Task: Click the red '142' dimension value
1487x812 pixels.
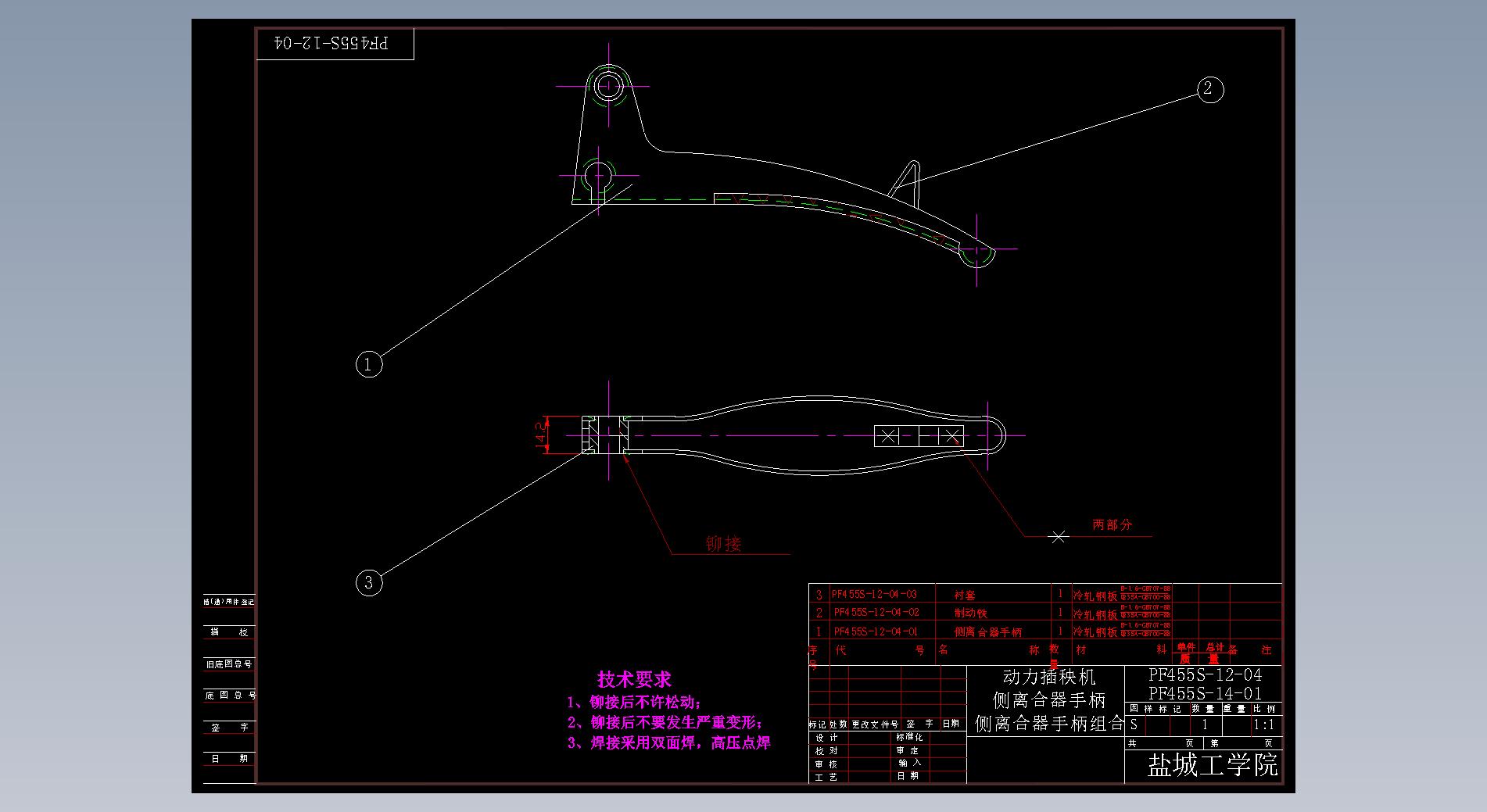Action: pyautogui.click(x=540, y=435)
